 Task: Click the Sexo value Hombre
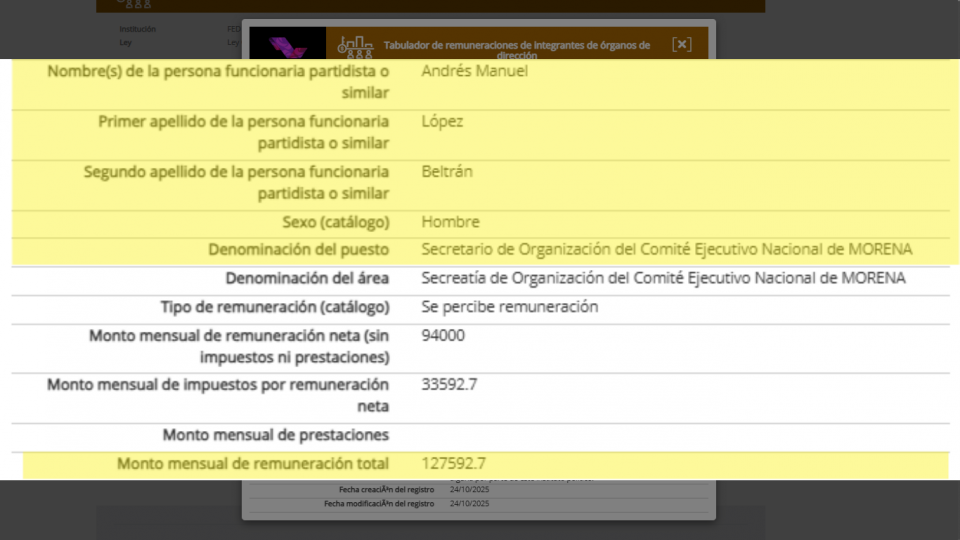[450, 222]
